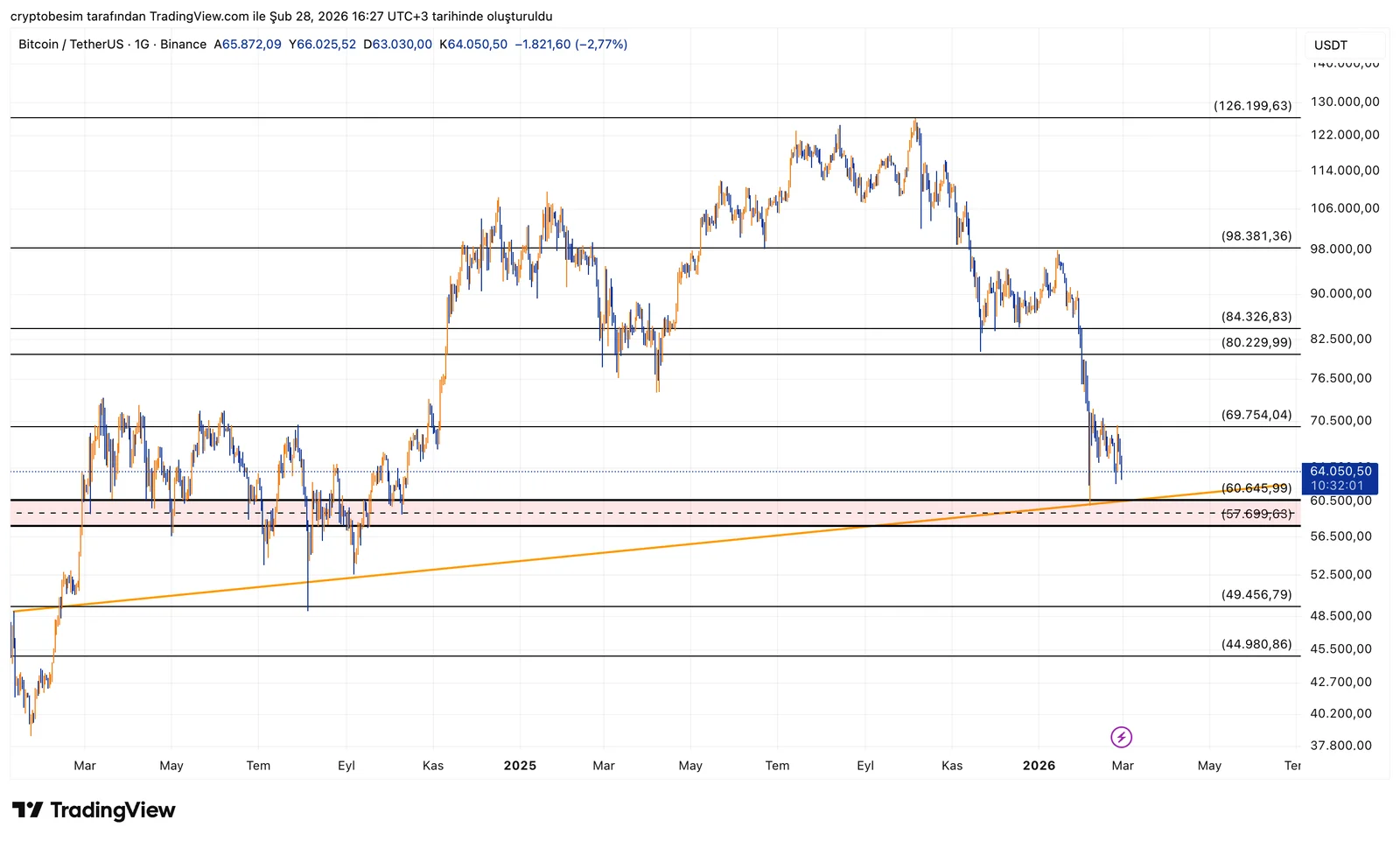Select the 126.199,63 resistance level label
1400x841 pixels.
pyautogui.click(x=1252, y=106)
